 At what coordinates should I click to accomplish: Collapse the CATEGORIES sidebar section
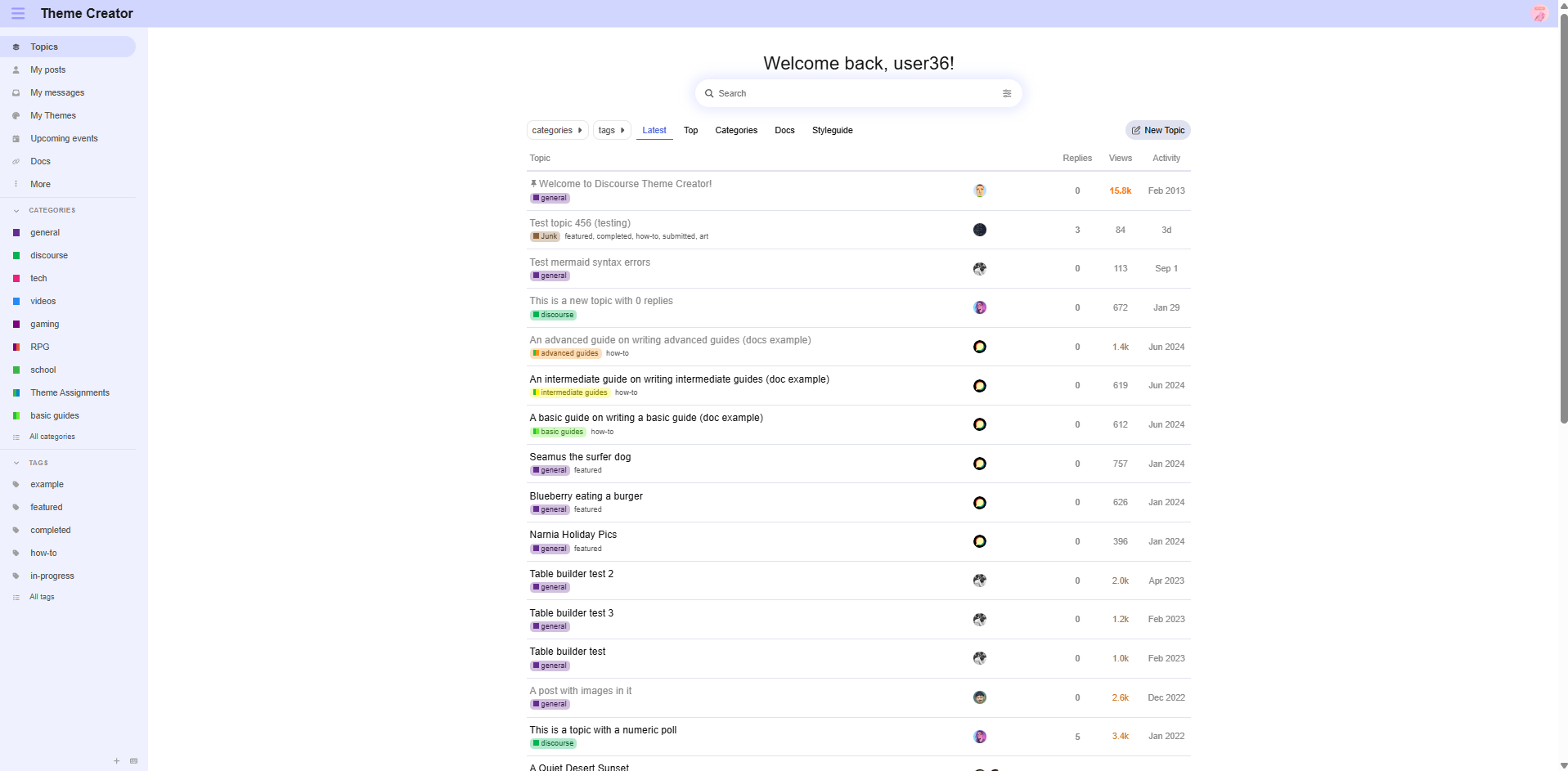(16, 211)
